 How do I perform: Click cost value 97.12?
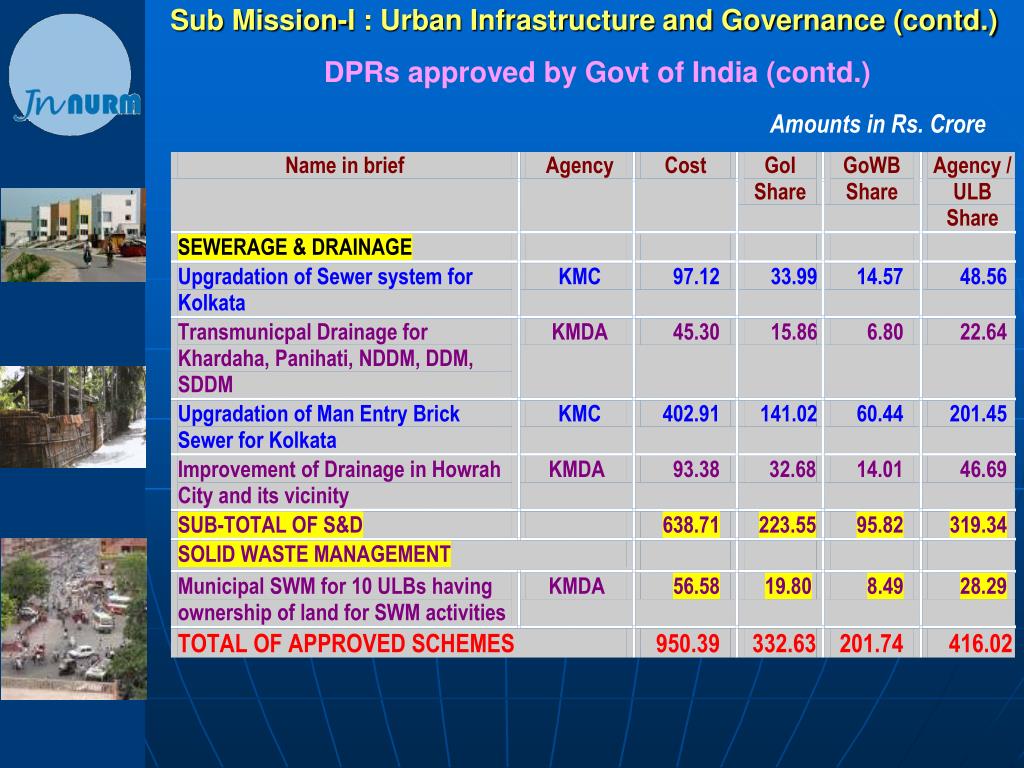coord(696,277)
